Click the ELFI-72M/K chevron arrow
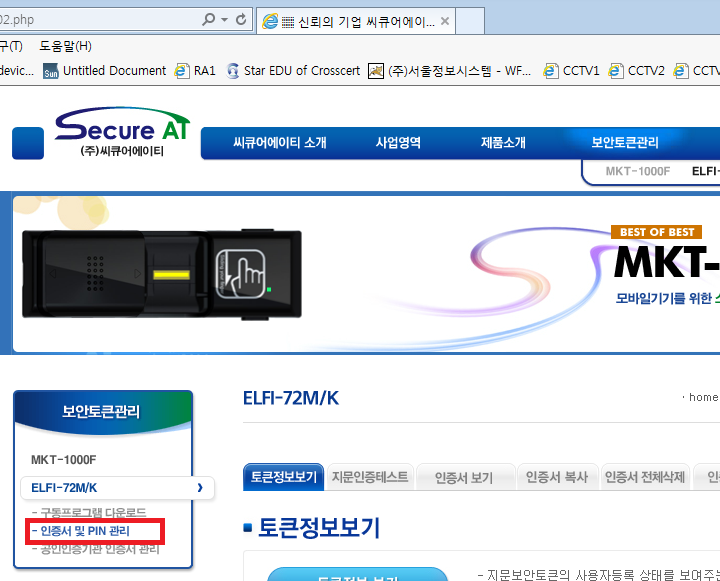The image size is (720, 581). [x=200, y=488]
